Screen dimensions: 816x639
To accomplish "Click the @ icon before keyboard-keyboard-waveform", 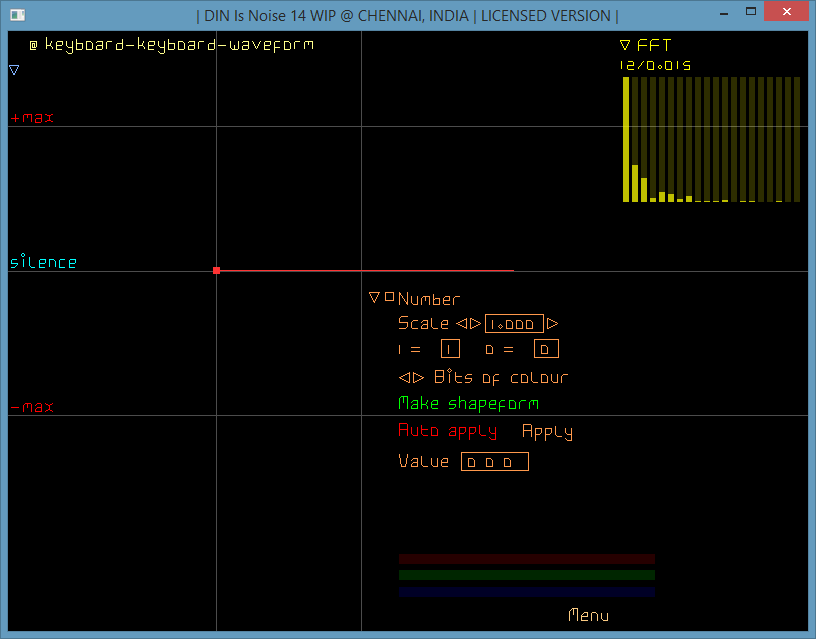I will click(31, 44).
